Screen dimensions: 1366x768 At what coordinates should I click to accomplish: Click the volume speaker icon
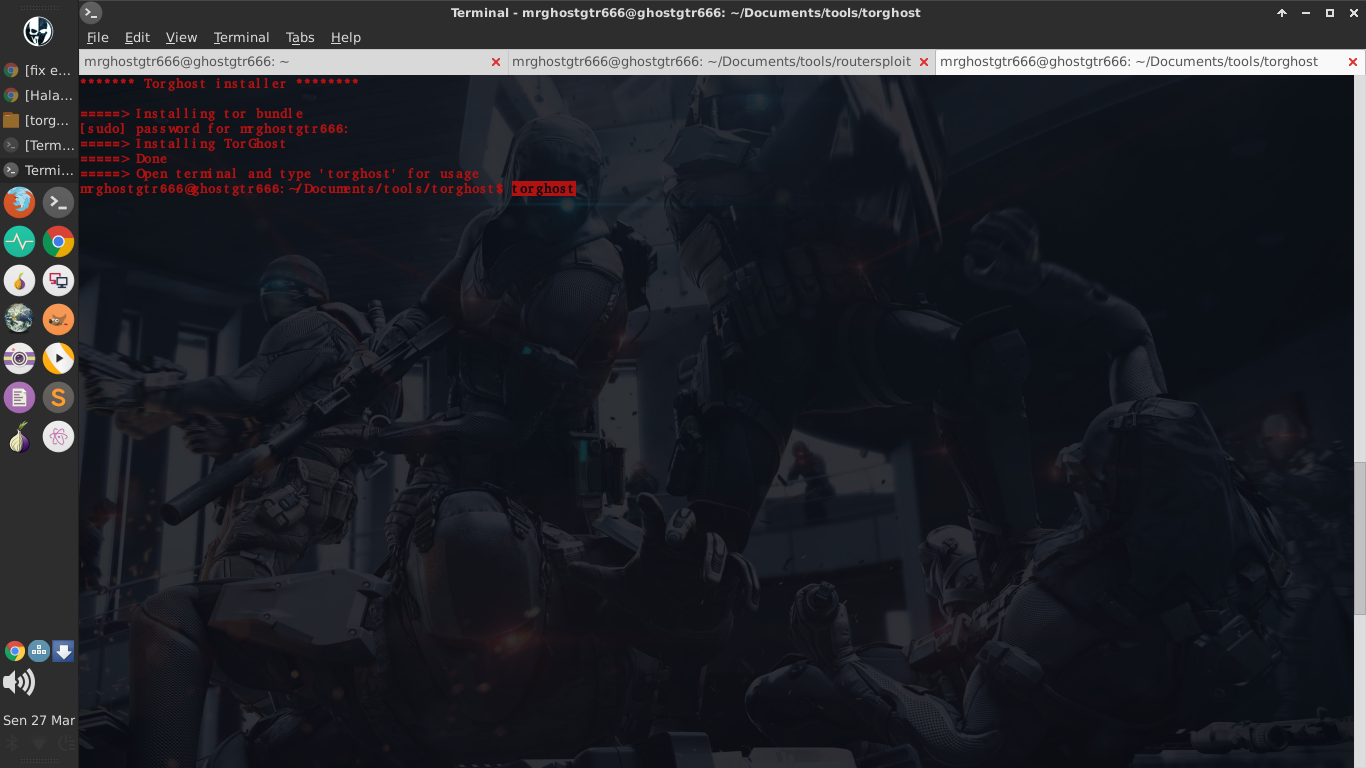pos(19,683)
